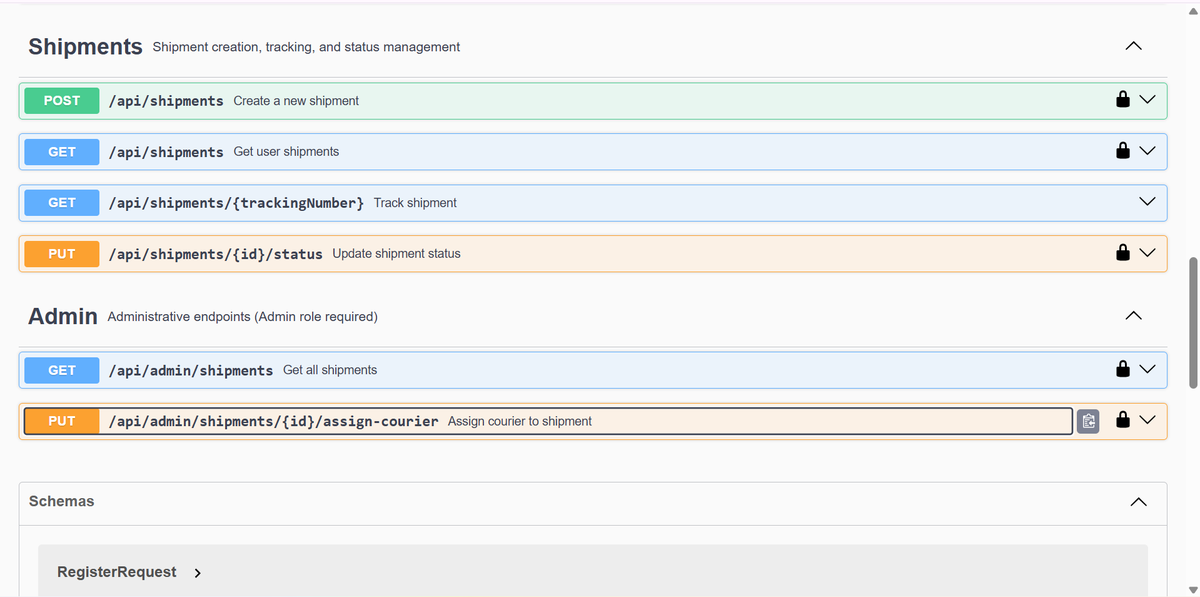Click GET badge for trackingNumber endpoint
The image size is (1200, 597).
tap(62, 202)
